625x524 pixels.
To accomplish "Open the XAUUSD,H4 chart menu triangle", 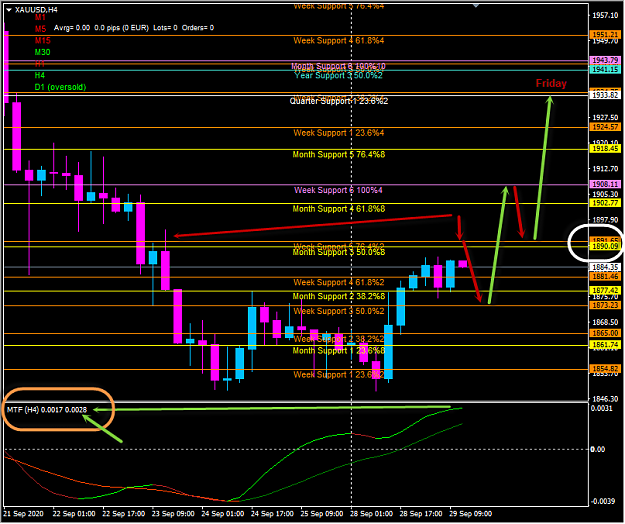I will 9,10.
